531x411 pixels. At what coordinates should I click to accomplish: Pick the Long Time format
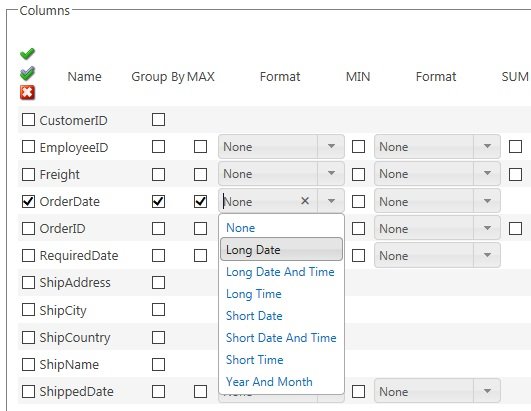[x=281, y=294]
